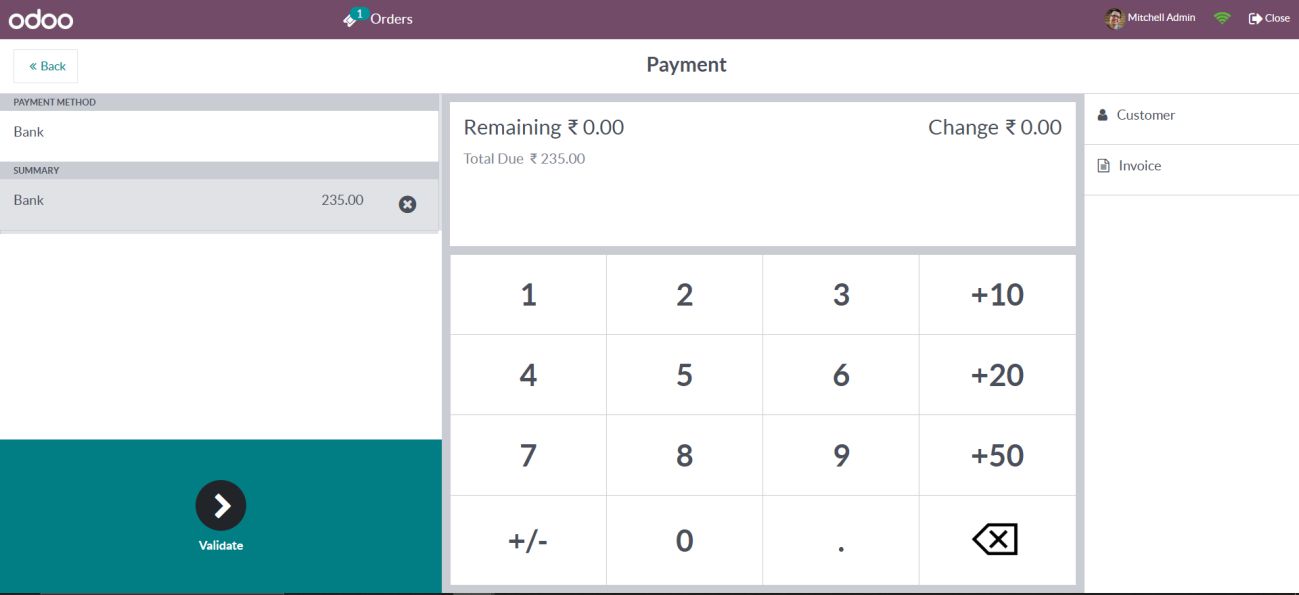
Task: Remove the Bank 235.00 payment line
Action: click(407, 204)
